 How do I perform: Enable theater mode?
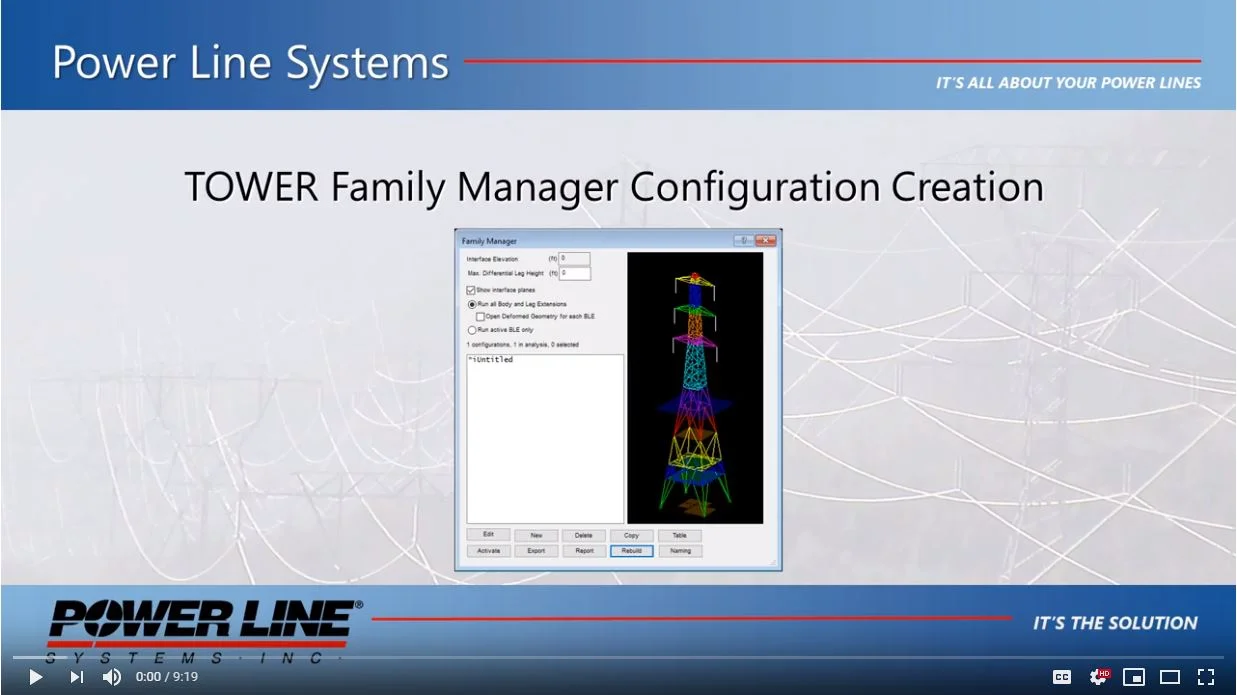pyautogui.click(x=1170, y=677)
